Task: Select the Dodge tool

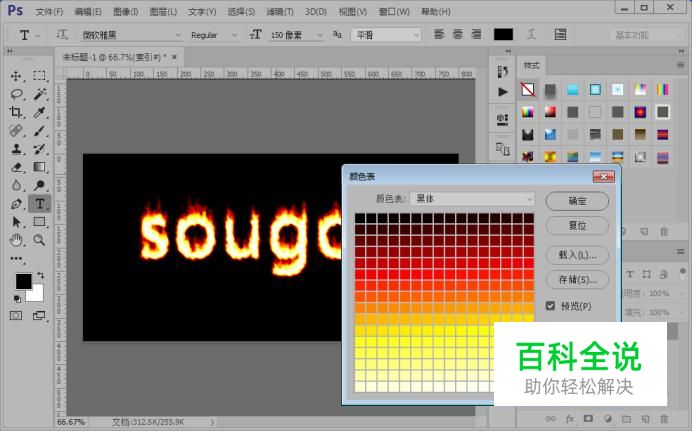Action: pyautogui.click(x=39, y=185)
